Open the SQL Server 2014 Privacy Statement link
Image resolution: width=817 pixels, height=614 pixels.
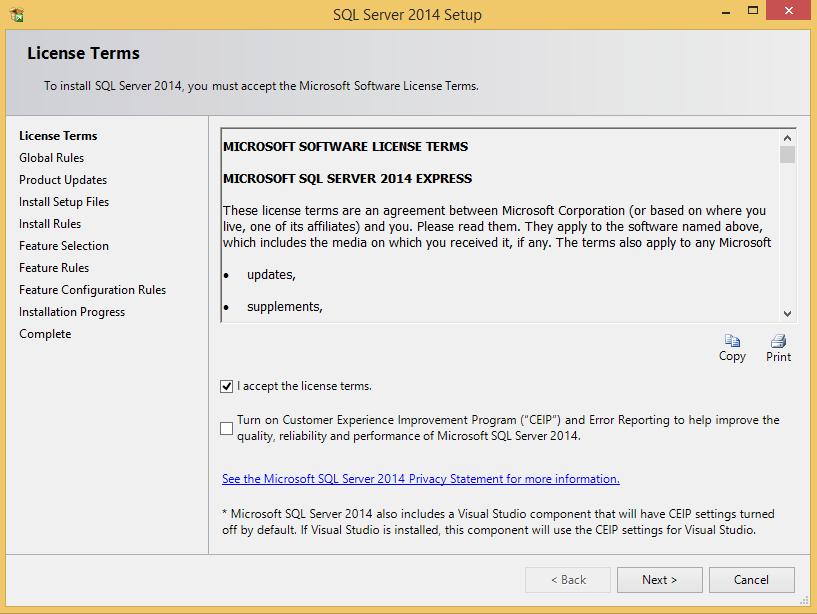(420, 478)
